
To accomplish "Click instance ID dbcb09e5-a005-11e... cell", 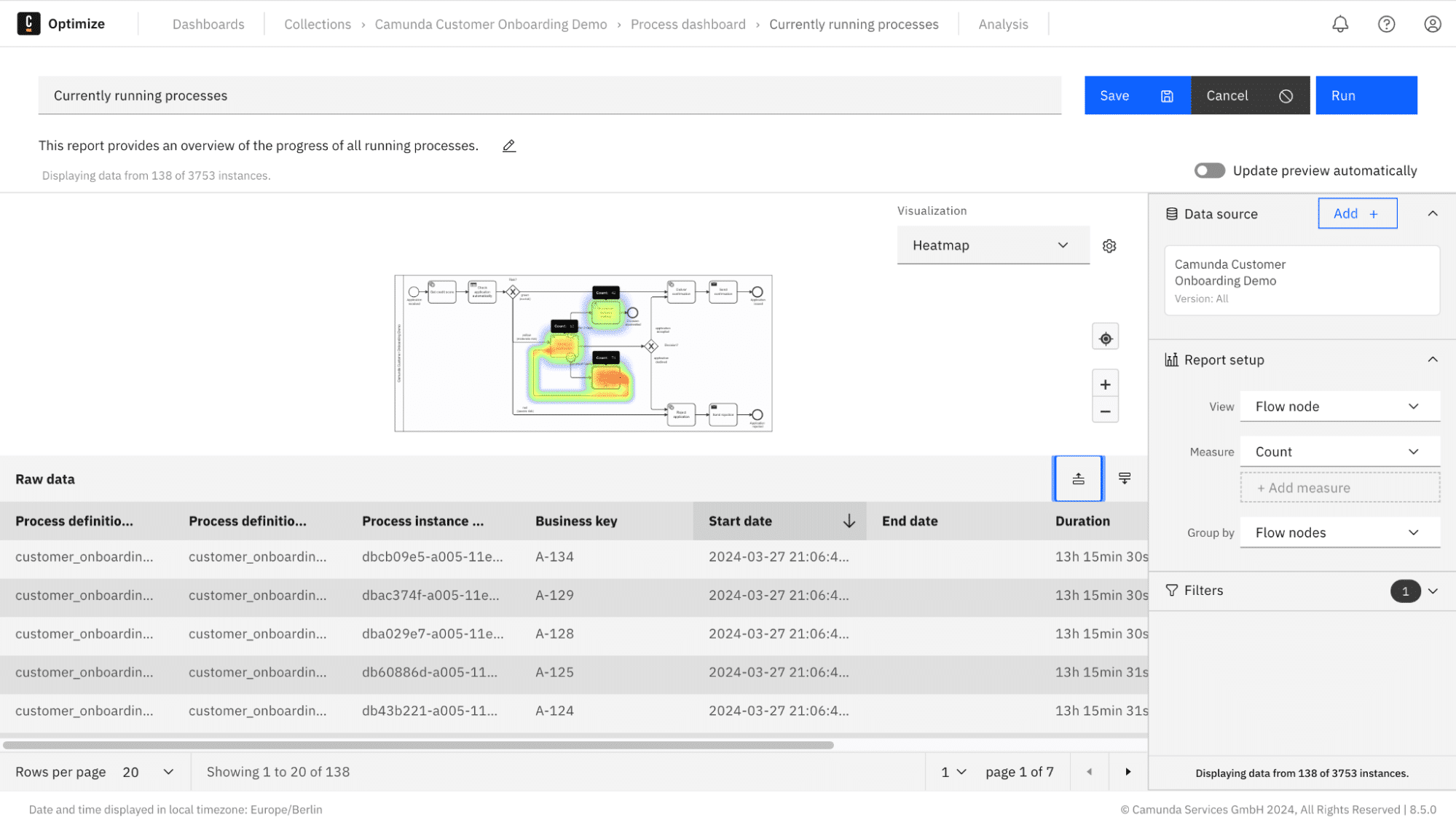I will point(432,556).
